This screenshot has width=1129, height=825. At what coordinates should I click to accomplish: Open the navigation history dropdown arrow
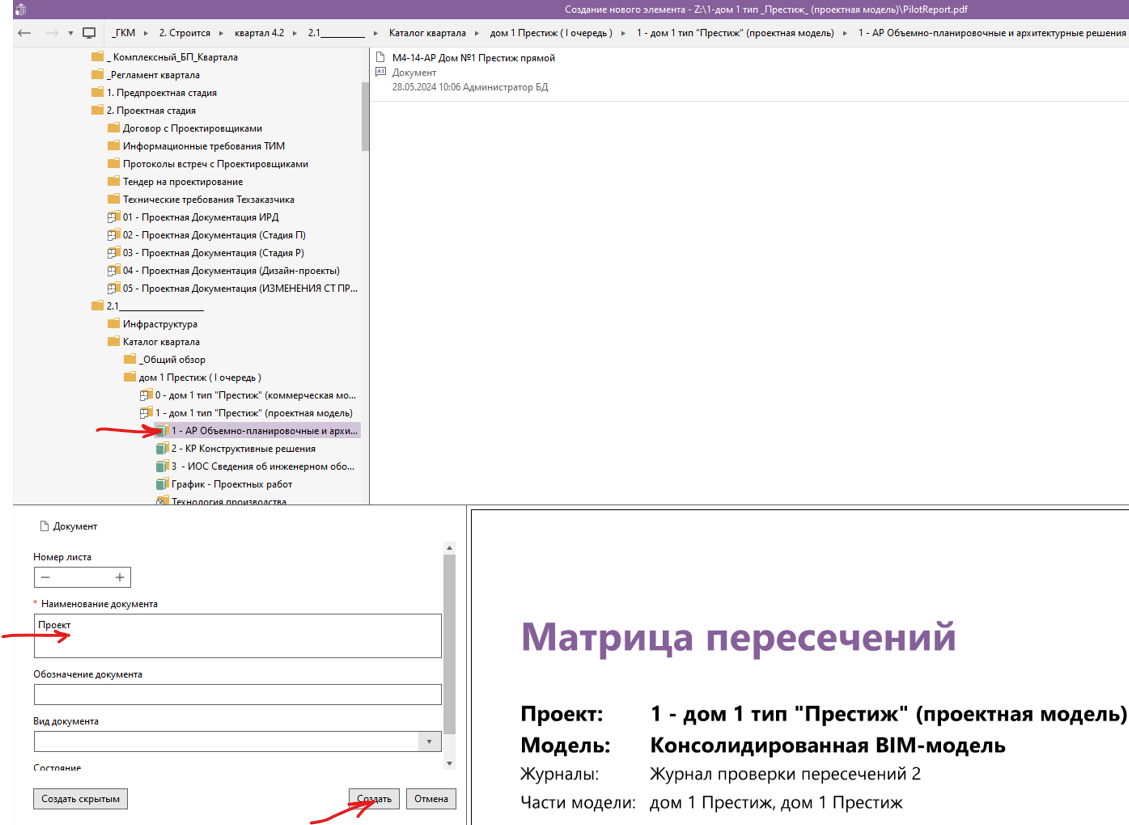click(x=71, y=33)
